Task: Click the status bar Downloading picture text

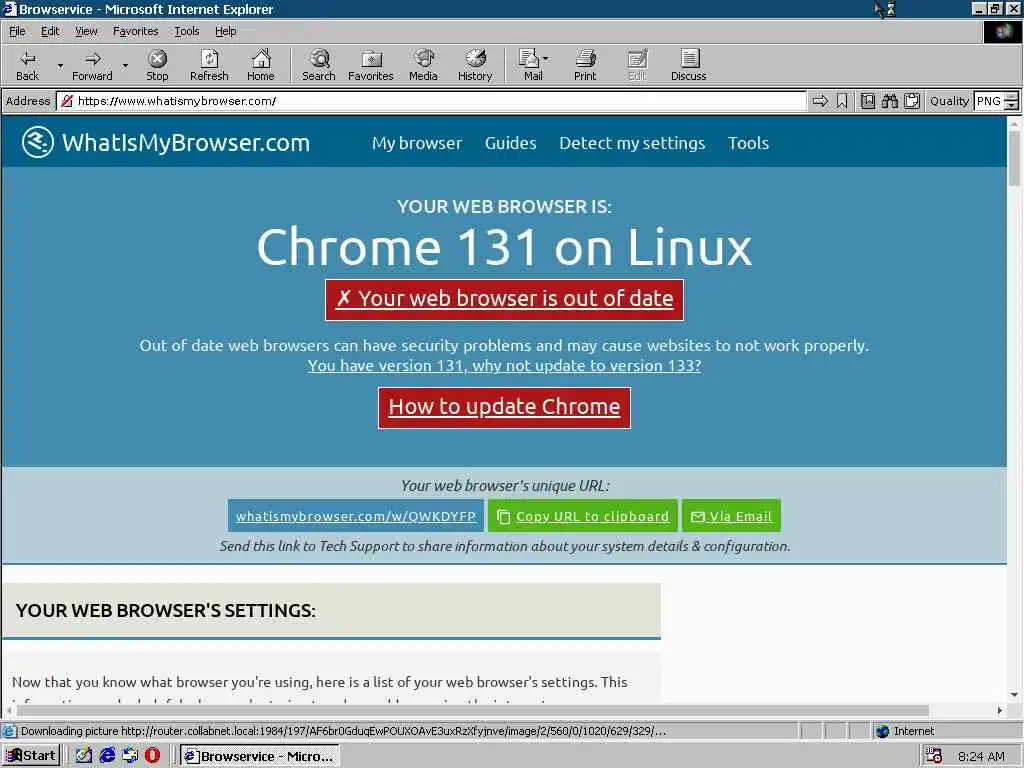Action: point(343,731)
